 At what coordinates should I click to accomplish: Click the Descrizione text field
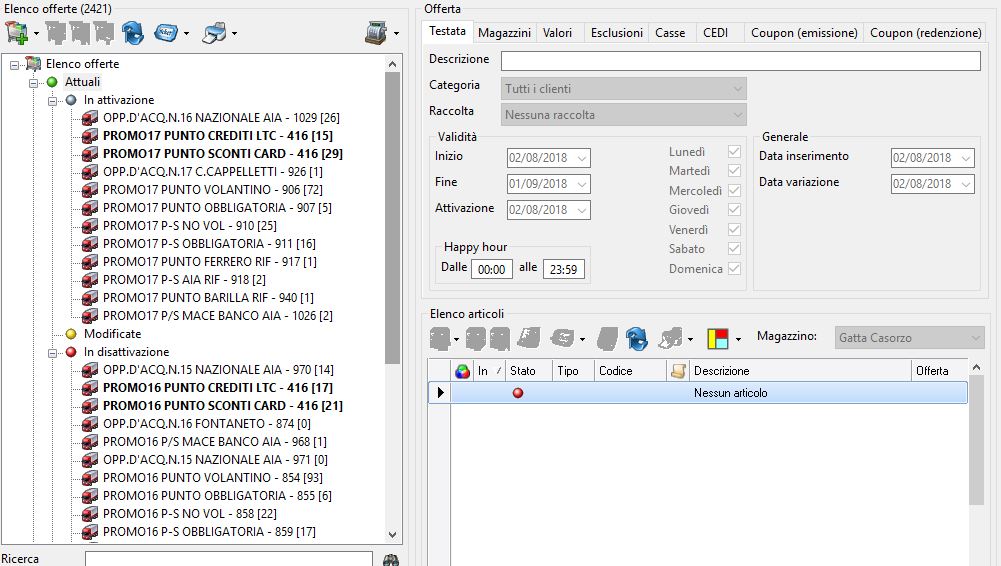pos(740,61)
